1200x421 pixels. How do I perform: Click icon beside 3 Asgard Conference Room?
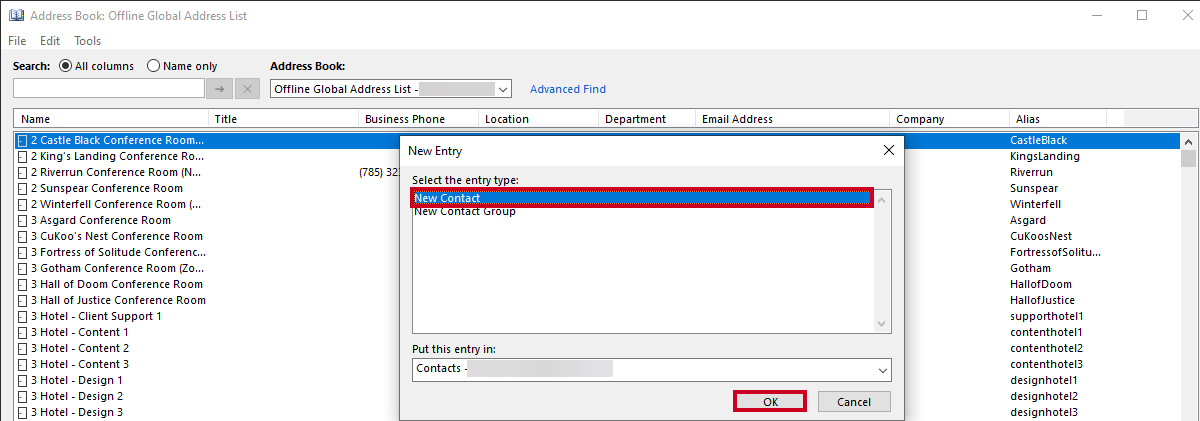click(22, 221)
